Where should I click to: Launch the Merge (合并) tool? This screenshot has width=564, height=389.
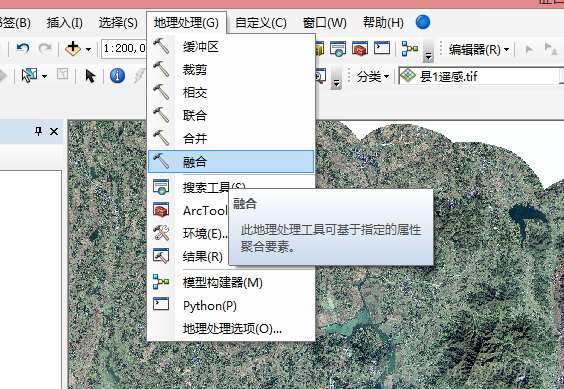231,139
